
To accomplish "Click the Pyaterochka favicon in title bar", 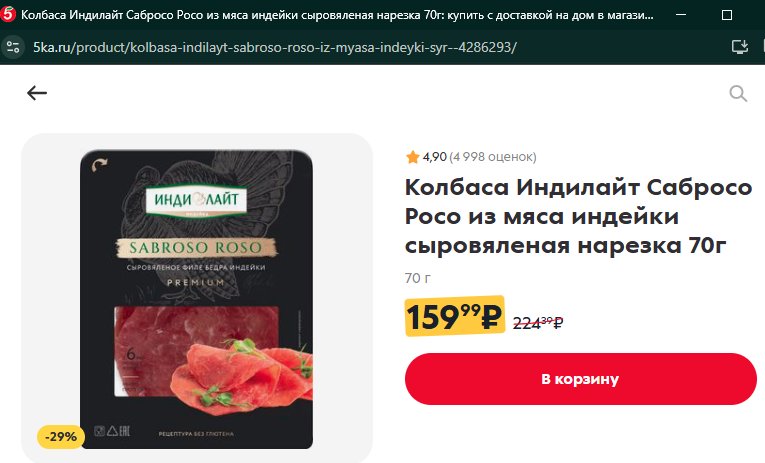I will click(8, 15).
